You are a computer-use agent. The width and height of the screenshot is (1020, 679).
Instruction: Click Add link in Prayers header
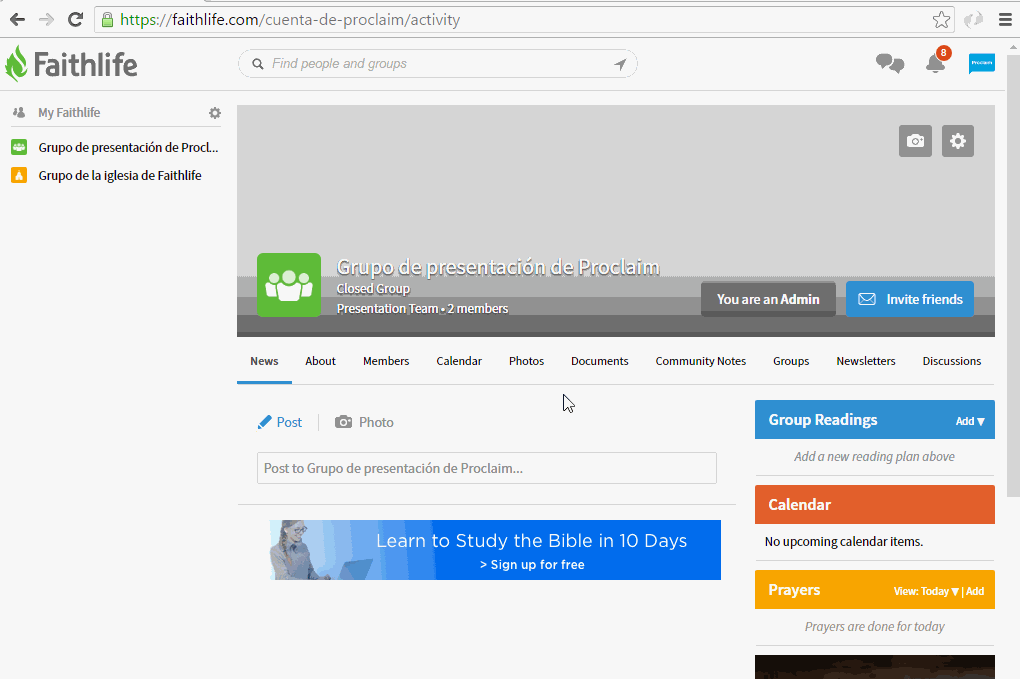(975, 591)
